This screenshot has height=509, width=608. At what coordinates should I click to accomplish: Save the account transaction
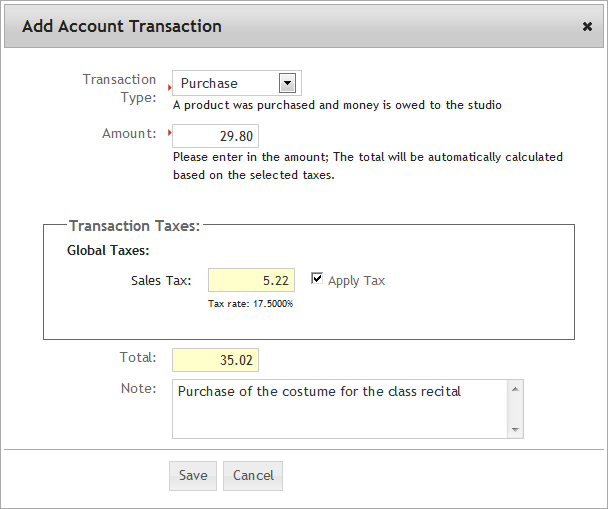pos(193,476)
